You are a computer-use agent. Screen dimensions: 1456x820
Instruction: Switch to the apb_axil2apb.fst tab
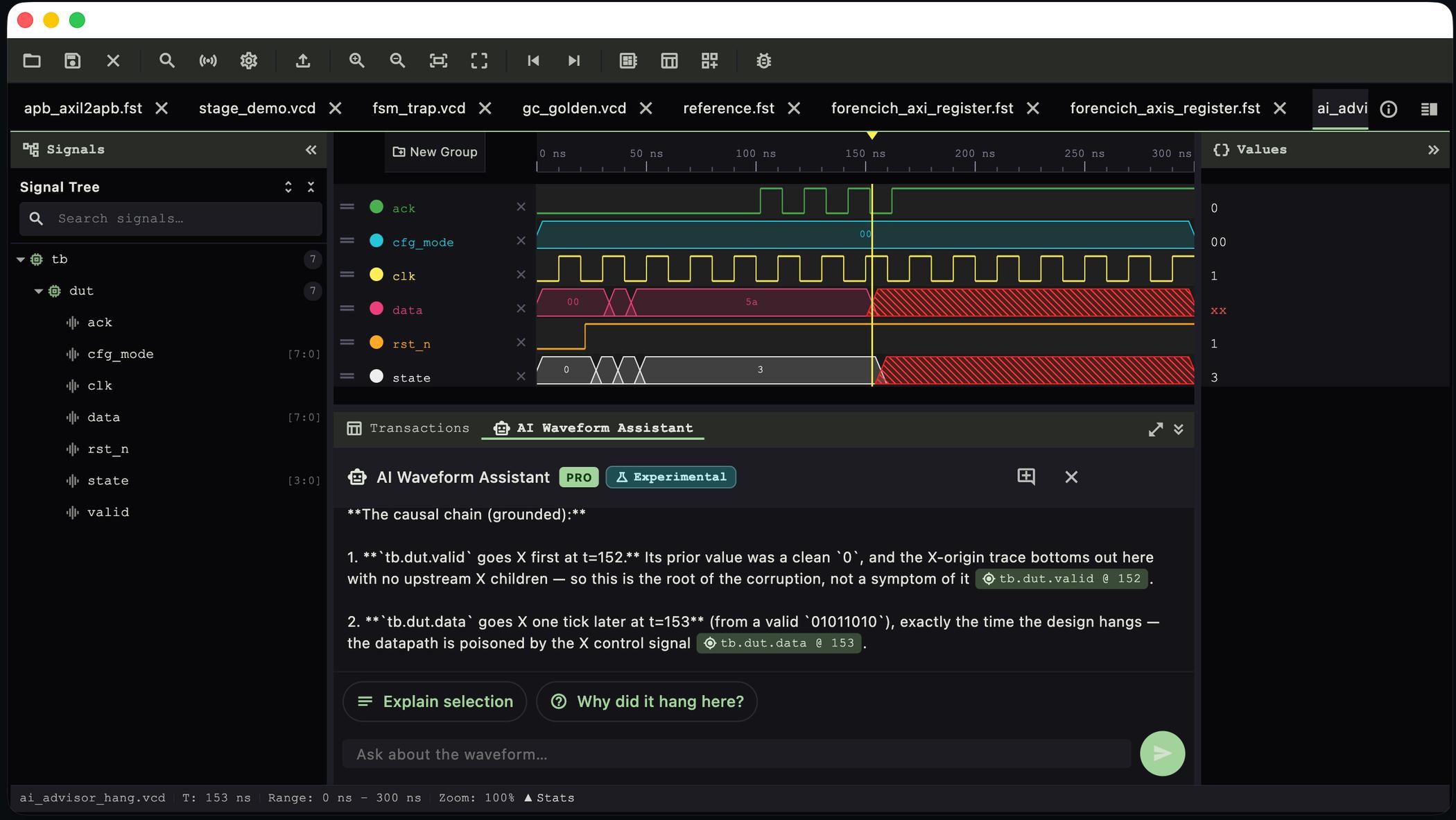click(83, 108)
